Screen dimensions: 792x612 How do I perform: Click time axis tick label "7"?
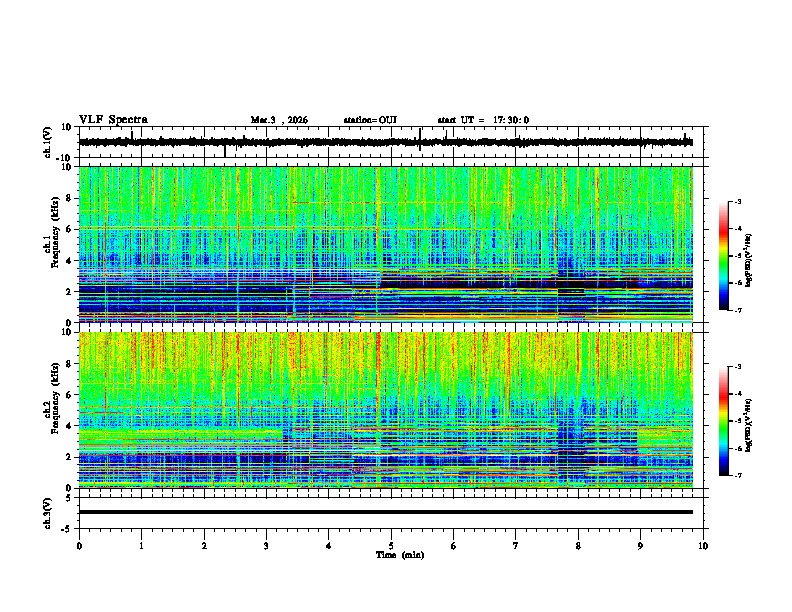516,546
